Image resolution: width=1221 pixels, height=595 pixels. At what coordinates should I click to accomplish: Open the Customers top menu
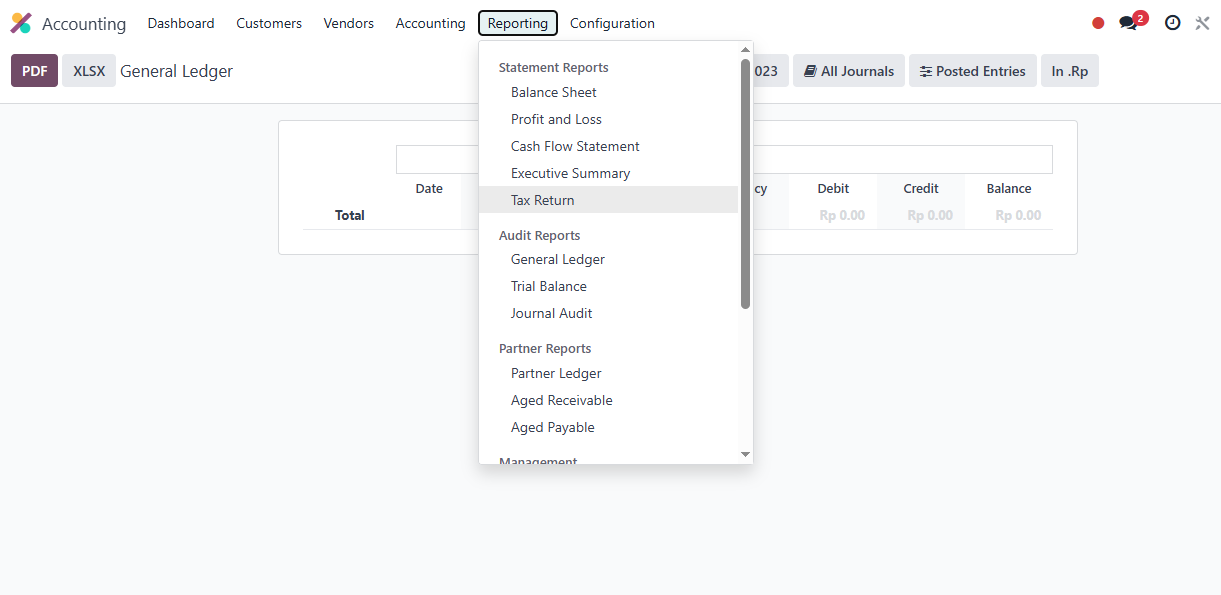(x=268, y=23)
